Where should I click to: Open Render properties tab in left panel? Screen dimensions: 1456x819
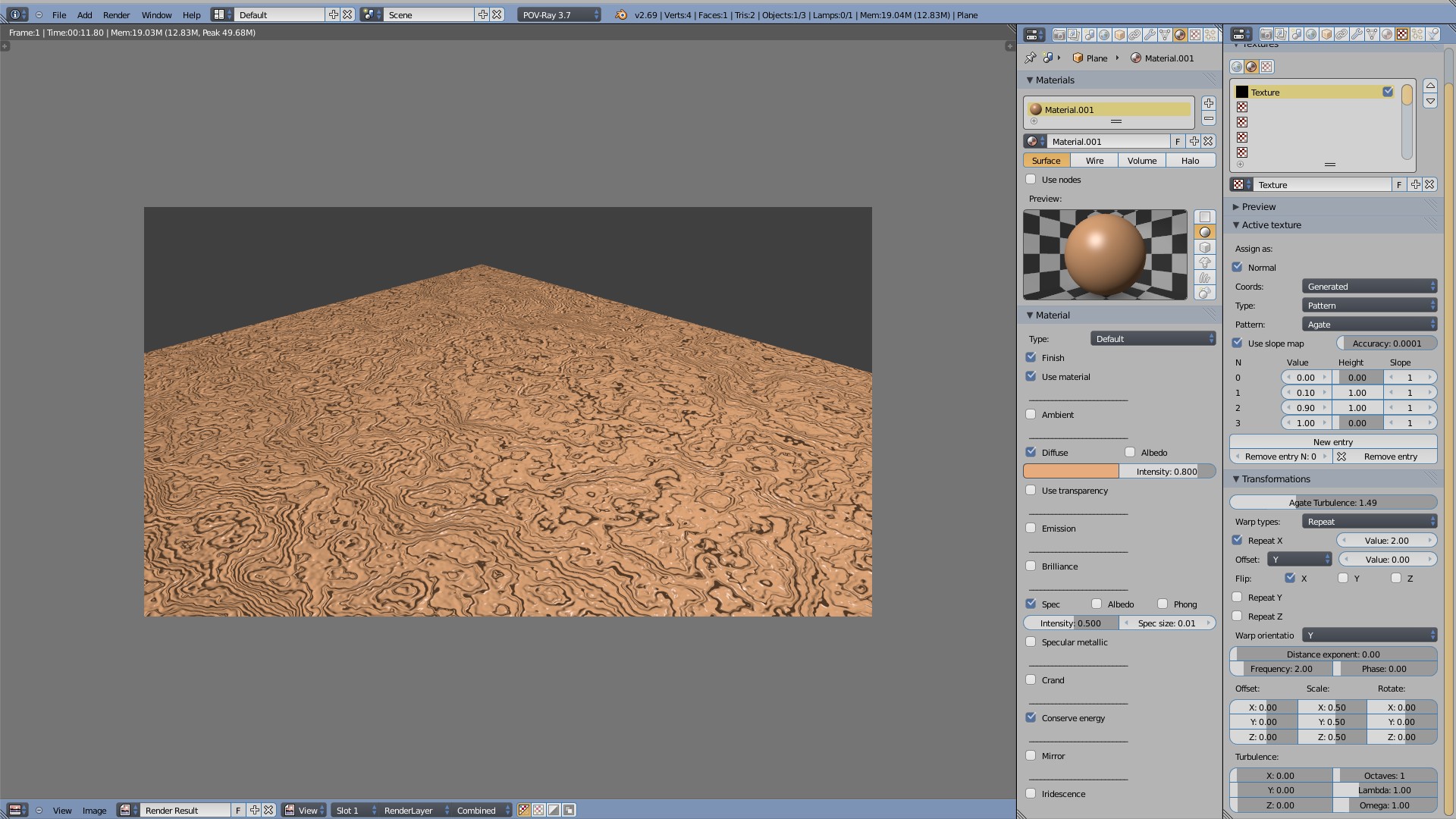pos(1059,35)
